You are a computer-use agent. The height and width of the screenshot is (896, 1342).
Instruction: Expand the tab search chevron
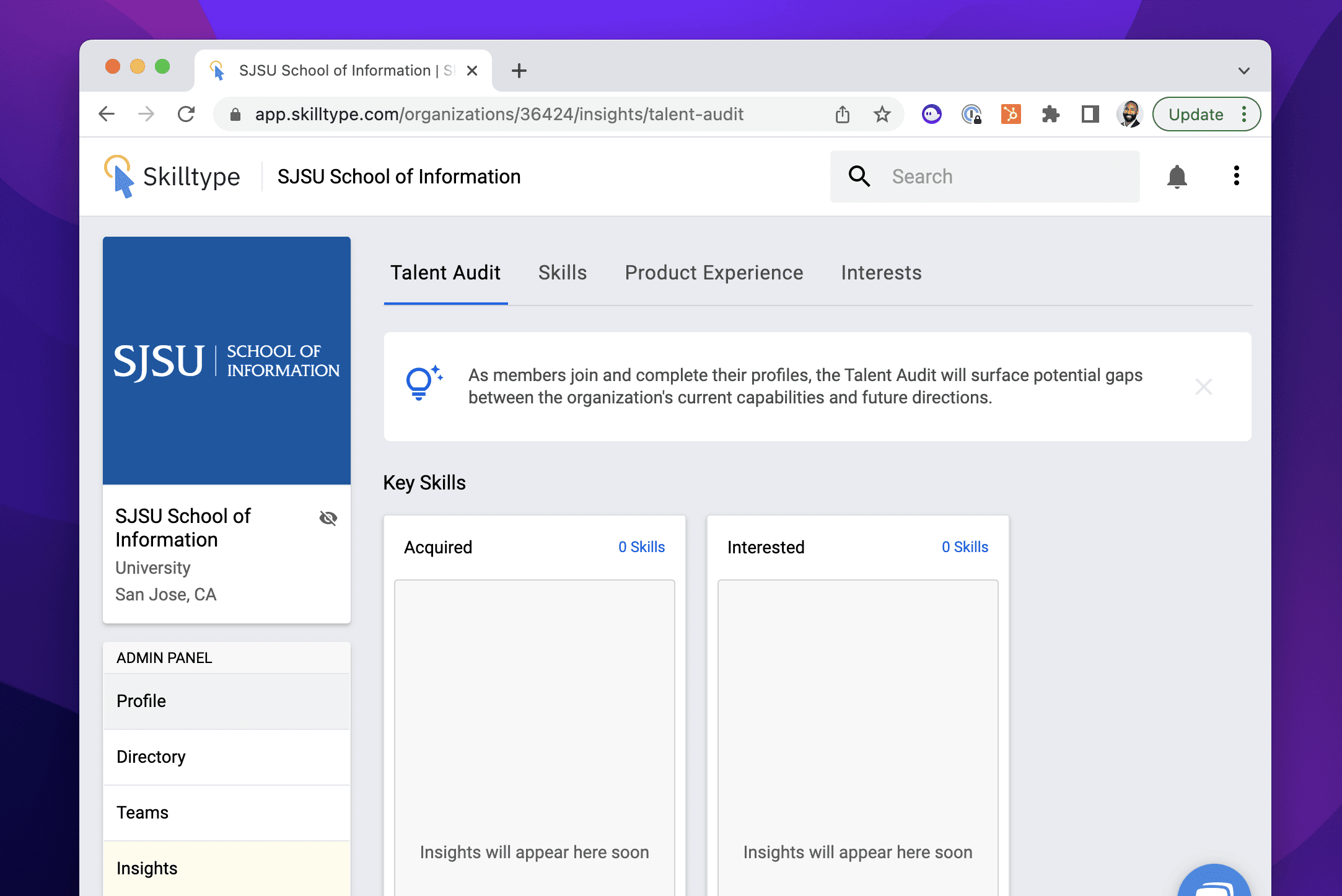(x=1243, y=71)
